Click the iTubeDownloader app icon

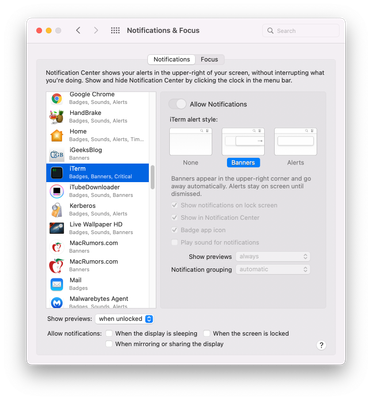[x=57, y=191]
